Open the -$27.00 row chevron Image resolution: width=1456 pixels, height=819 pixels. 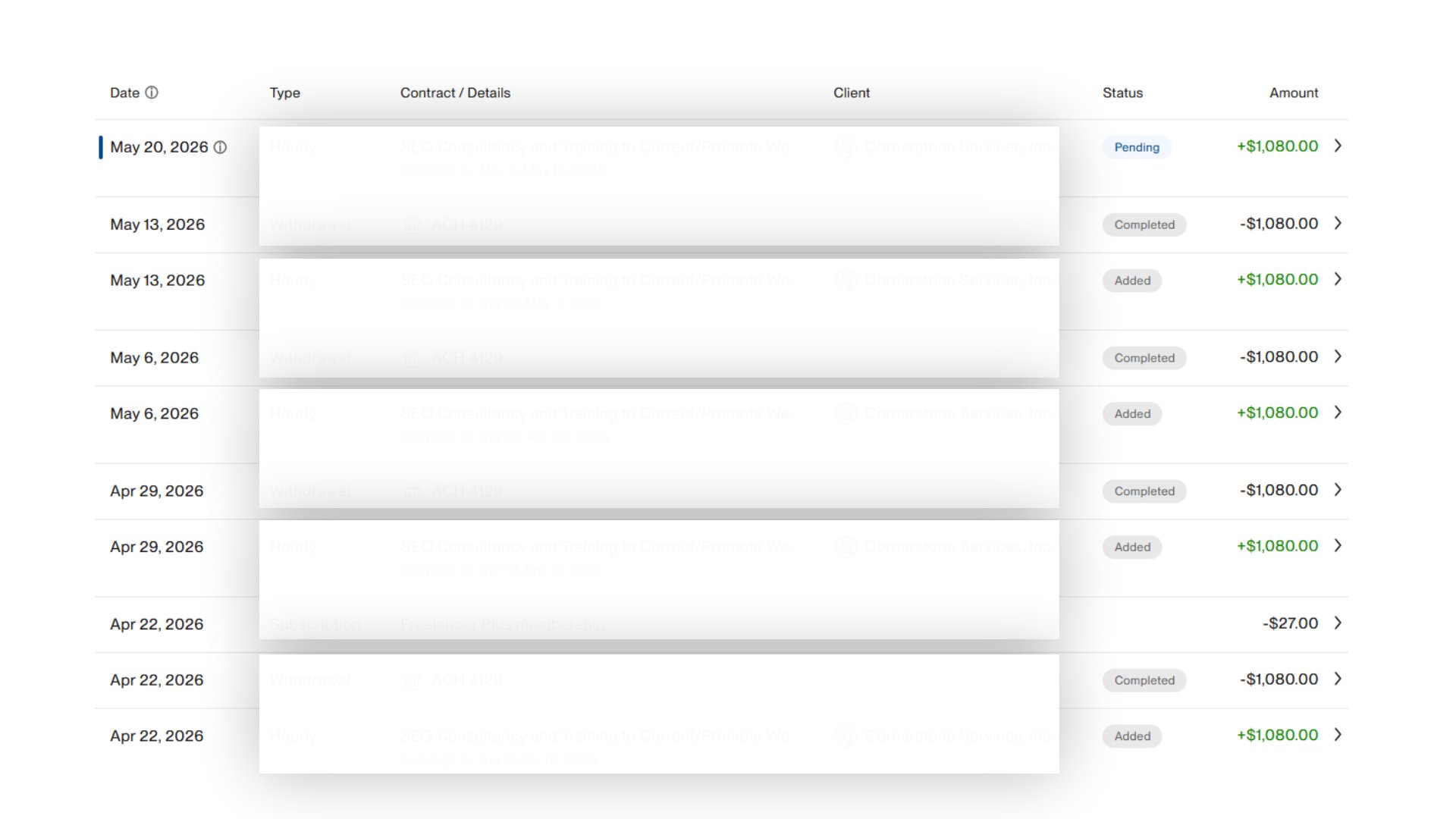[x=1338, y=623]
